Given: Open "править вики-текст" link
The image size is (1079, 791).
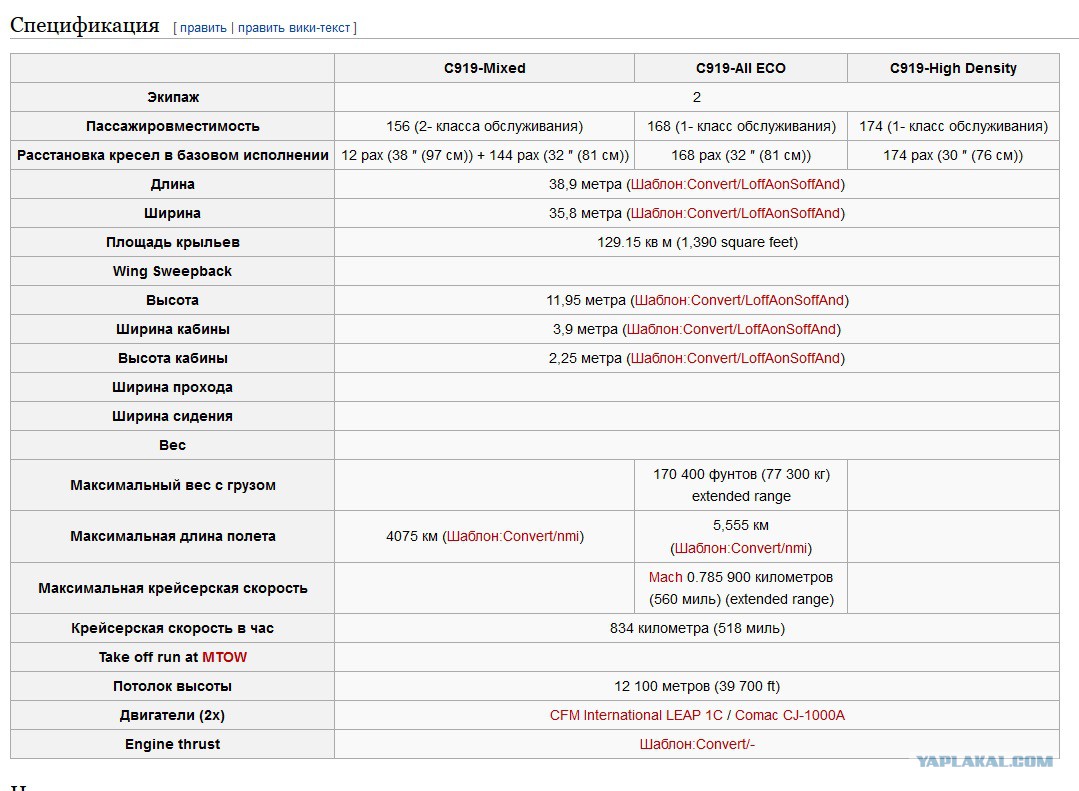Looking at the screenshot, I should [x=294, y=28].
